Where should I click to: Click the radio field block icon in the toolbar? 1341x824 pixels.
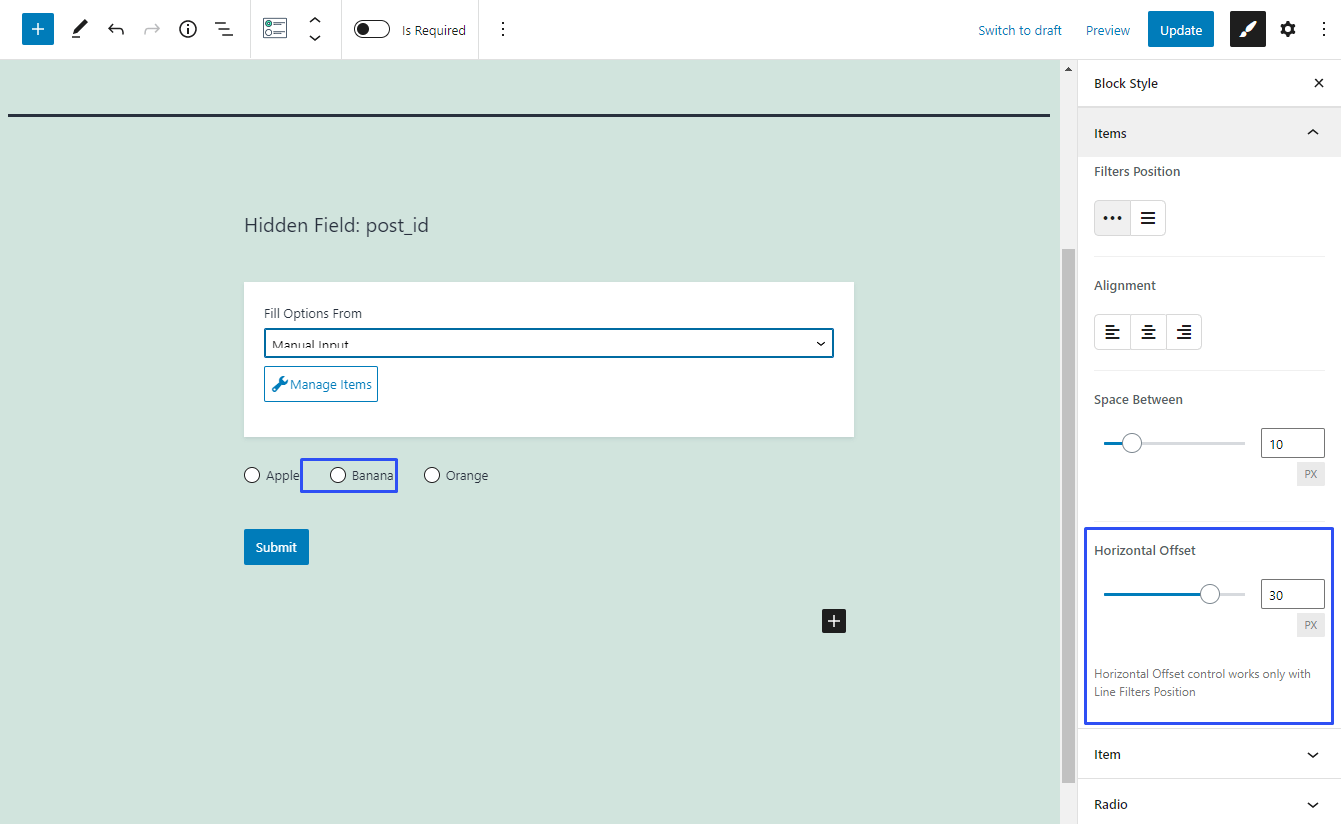pyautogui.click(x=274, y=29)
